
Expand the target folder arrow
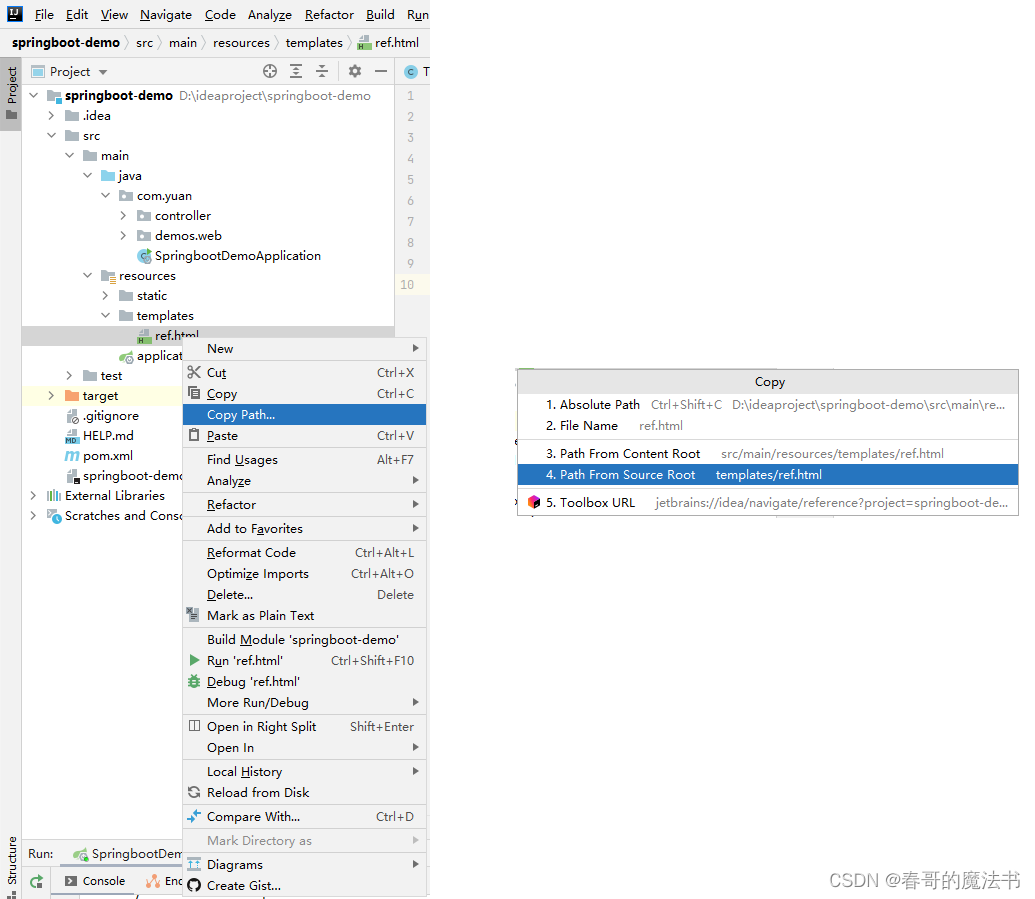pyautogui.click(x=51, y=396)
